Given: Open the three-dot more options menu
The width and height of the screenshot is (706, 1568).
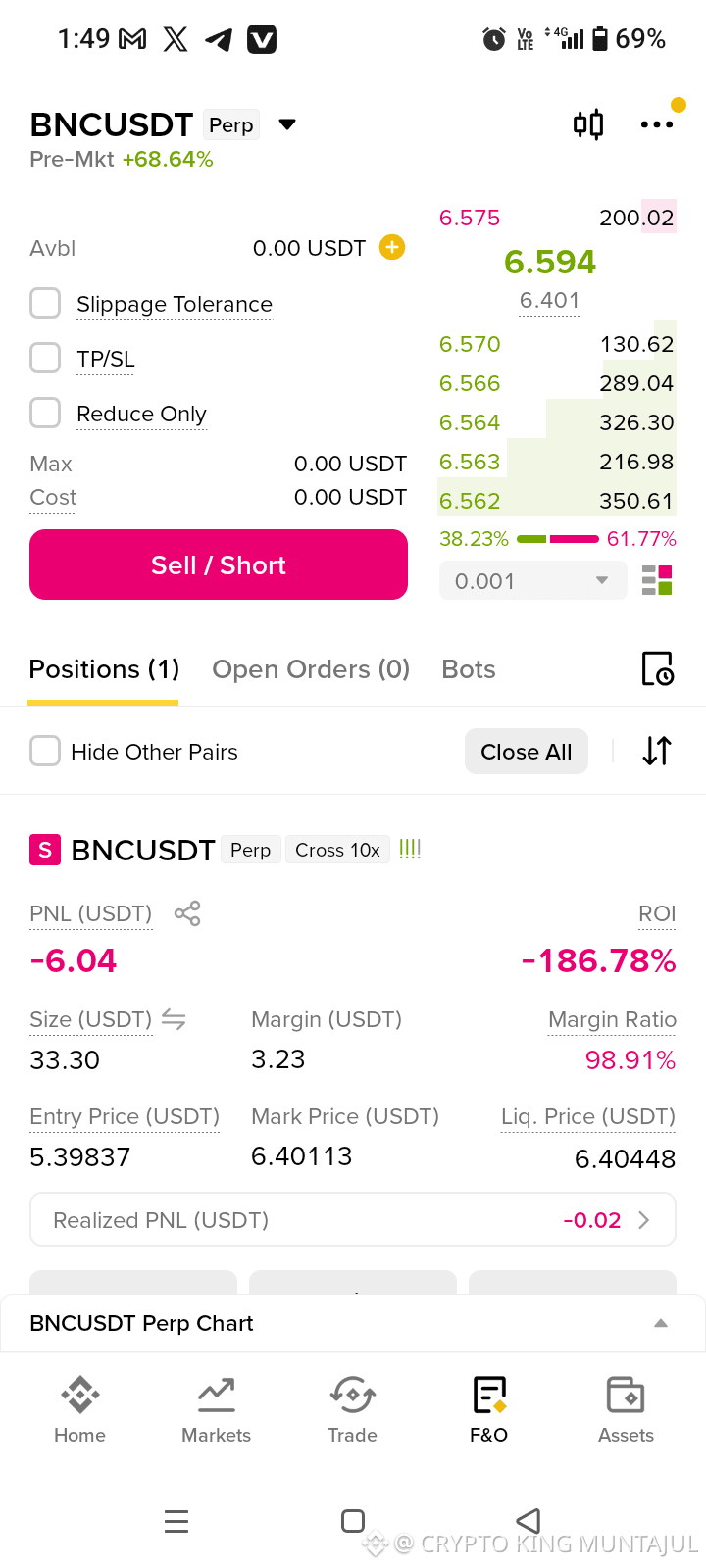Looking at the screenshot, I should click(657, 124).
